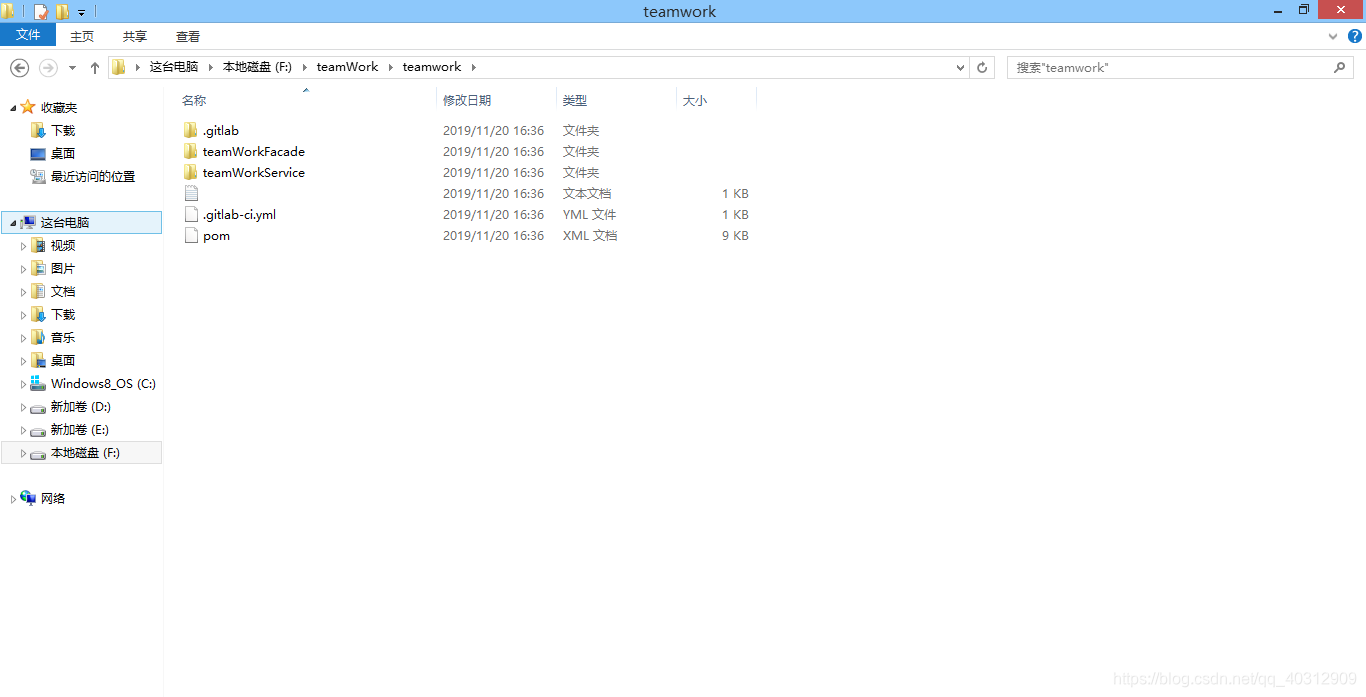This screenshot has height=697, width=1366.
Task: Click the 文件夹 type cell for .gitlab
Action: click(581, 131)
